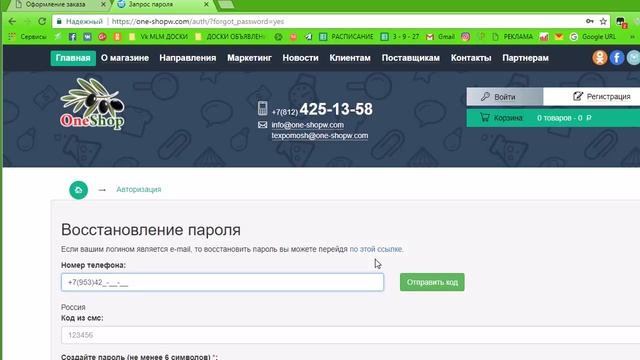Open the browser extension icon with red badge
Viewport: 640px width, 360px height.
[x=621, y=22]
